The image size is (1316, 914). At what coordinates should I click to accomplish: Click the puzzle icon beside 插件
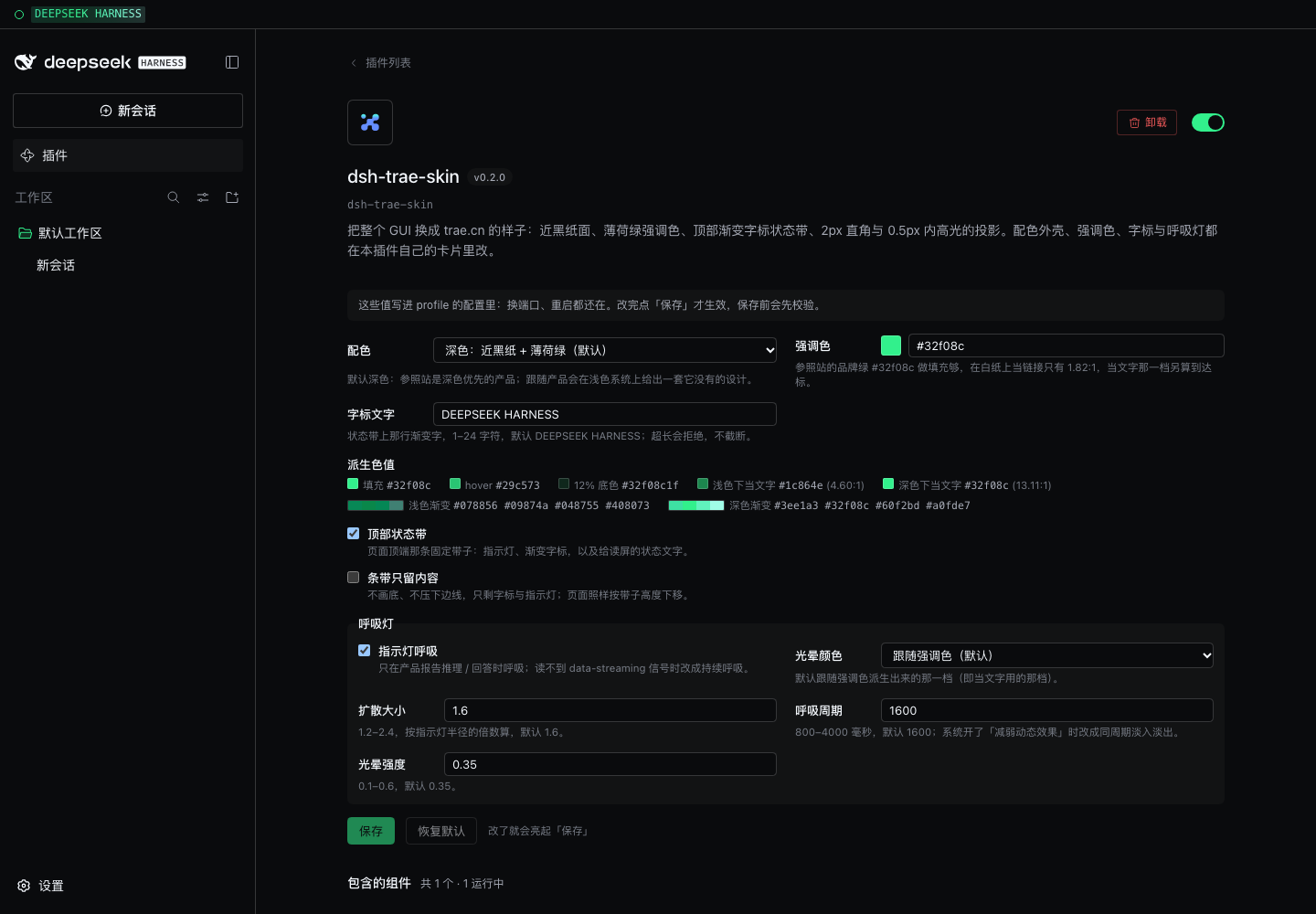pyautogui.click(x=27, y=155)
